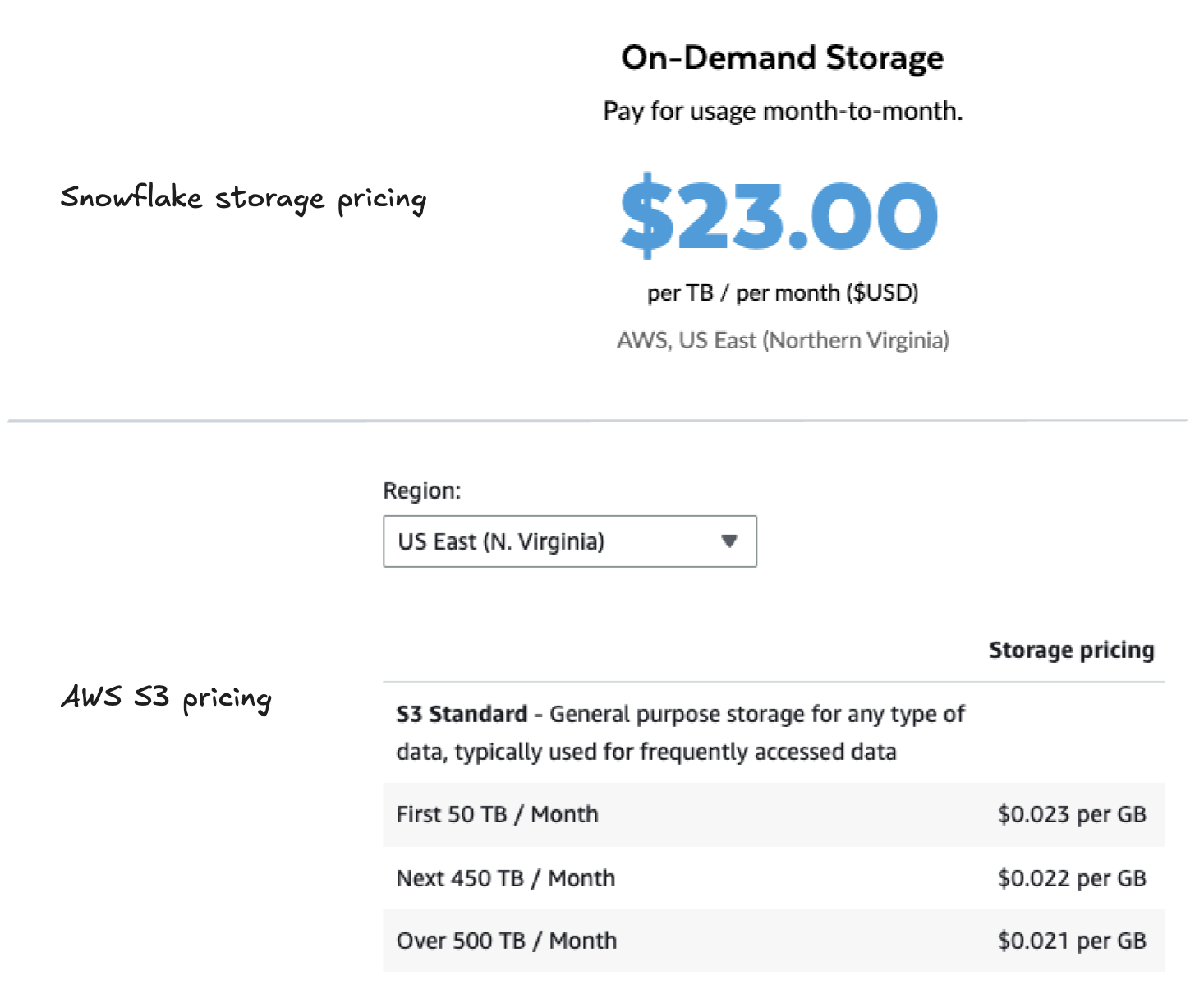Click 'per TB / per month ($USD)' text

pos(783,293)
